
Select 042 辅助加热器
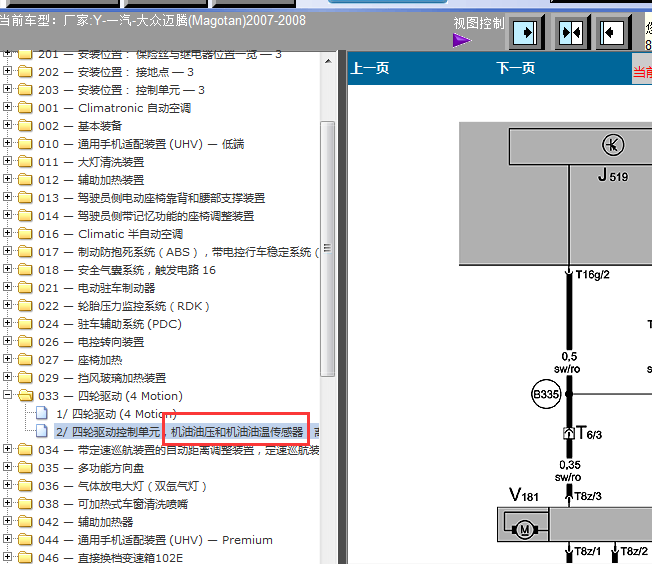click(x=85, y=522)
